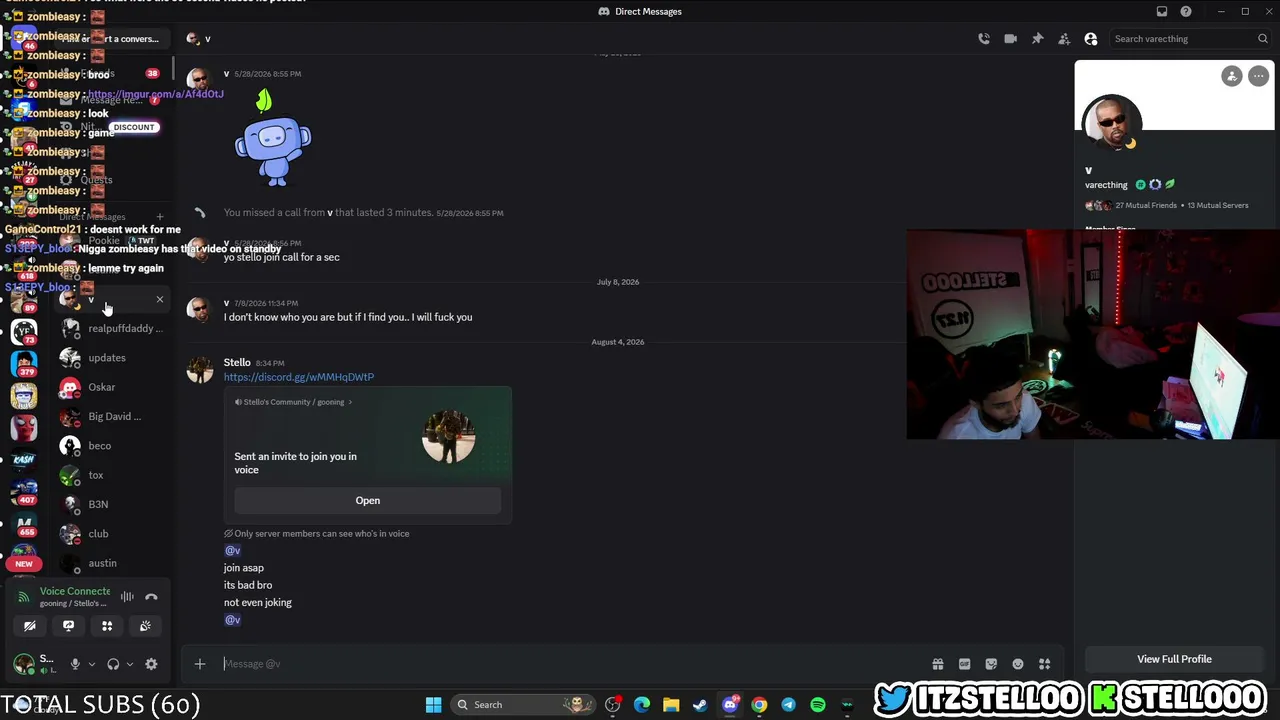This screenshot has height=720, width=1280.
Task: Open Spotify from taskbar
Action: (x=818, y=705)
